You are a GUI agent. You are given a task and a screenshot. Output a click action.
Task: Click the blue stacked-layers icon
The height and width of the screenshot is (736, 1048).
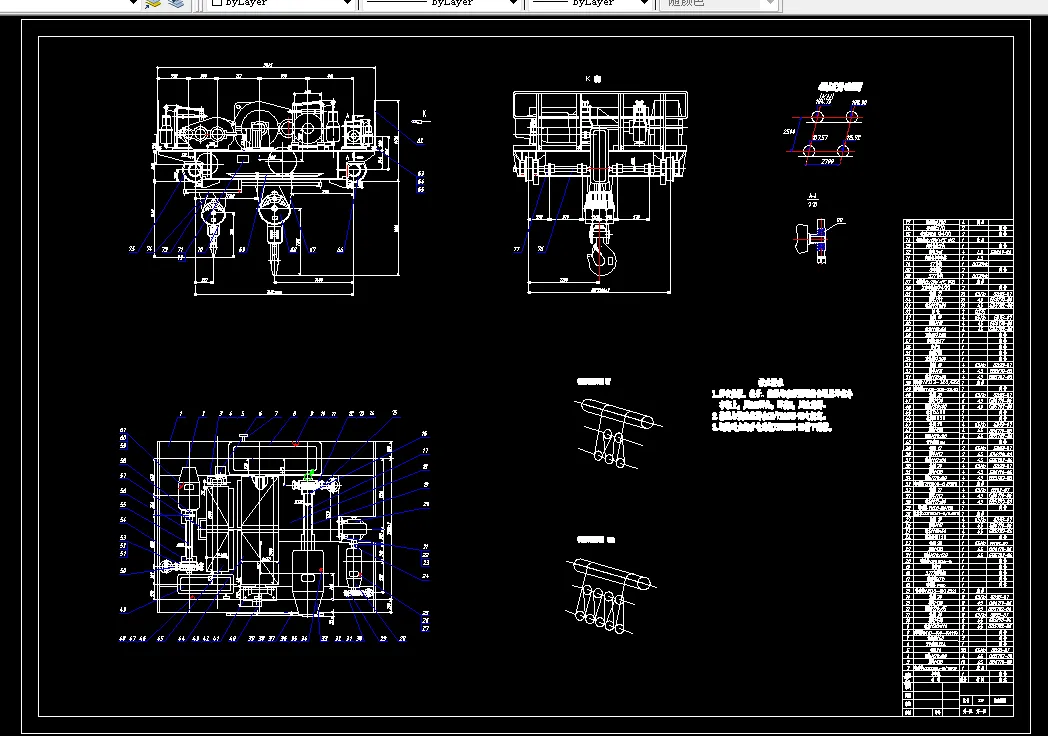[x=176, y=3]
